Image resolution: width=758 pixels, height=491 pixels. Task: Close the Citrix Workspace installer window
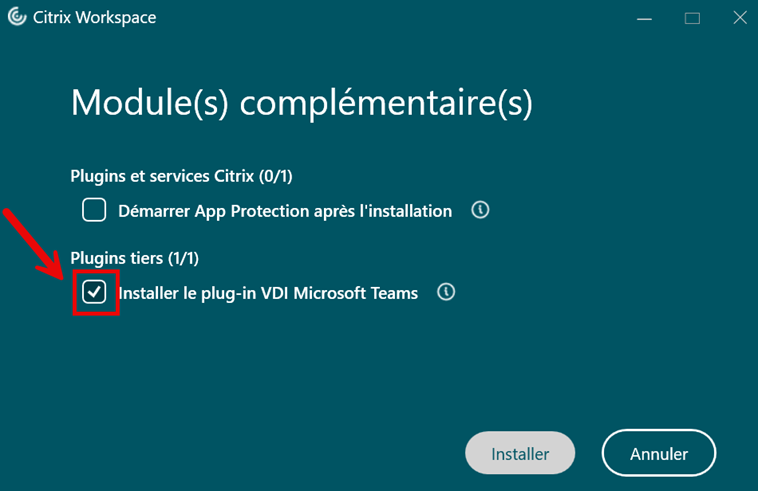tap(740, 18)
